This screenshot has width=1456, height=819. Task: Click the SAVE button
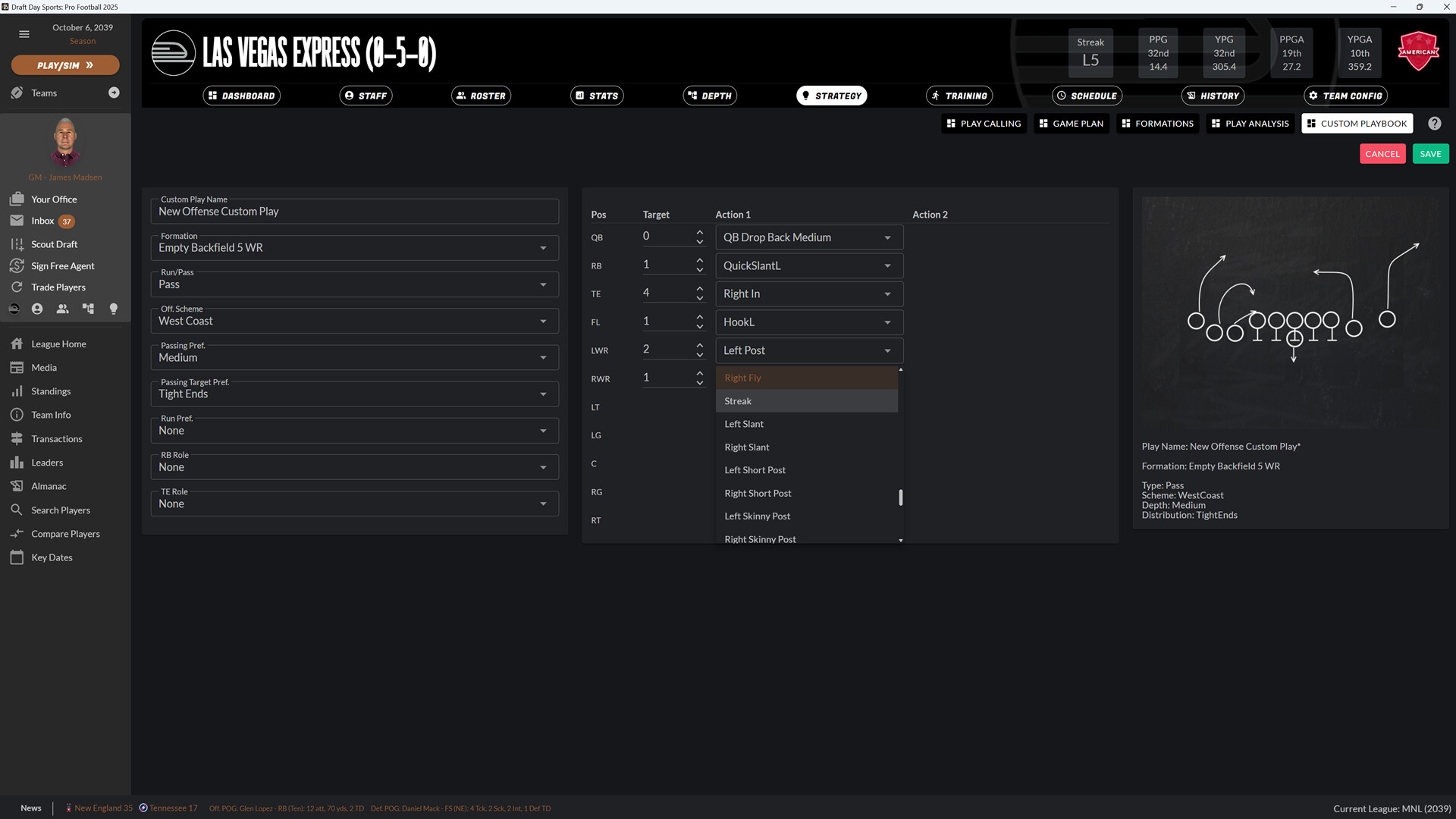[x=1430, y=153]
